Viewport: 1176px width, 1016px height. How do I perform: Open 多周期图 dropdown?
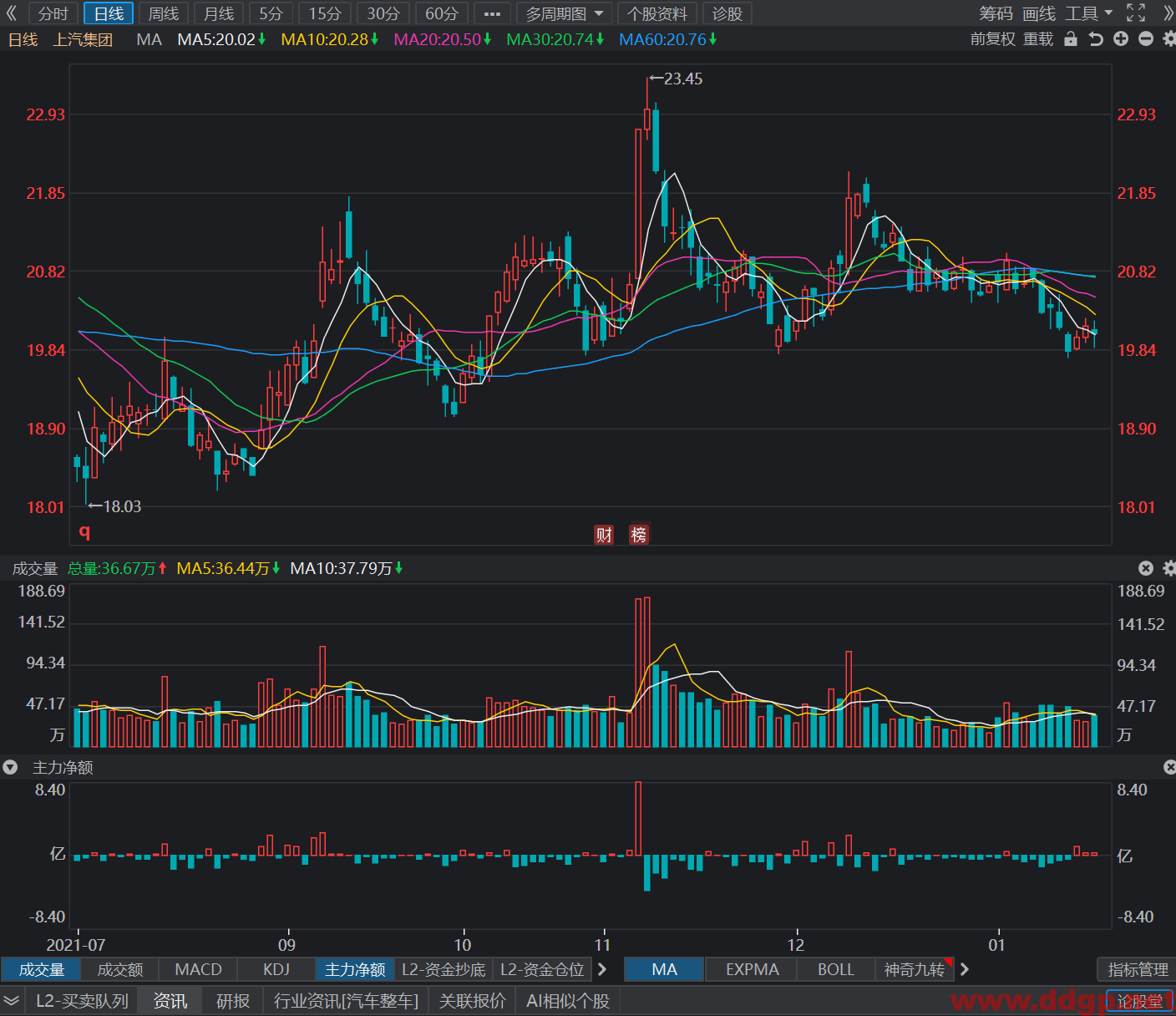click(x=564, y=14)
